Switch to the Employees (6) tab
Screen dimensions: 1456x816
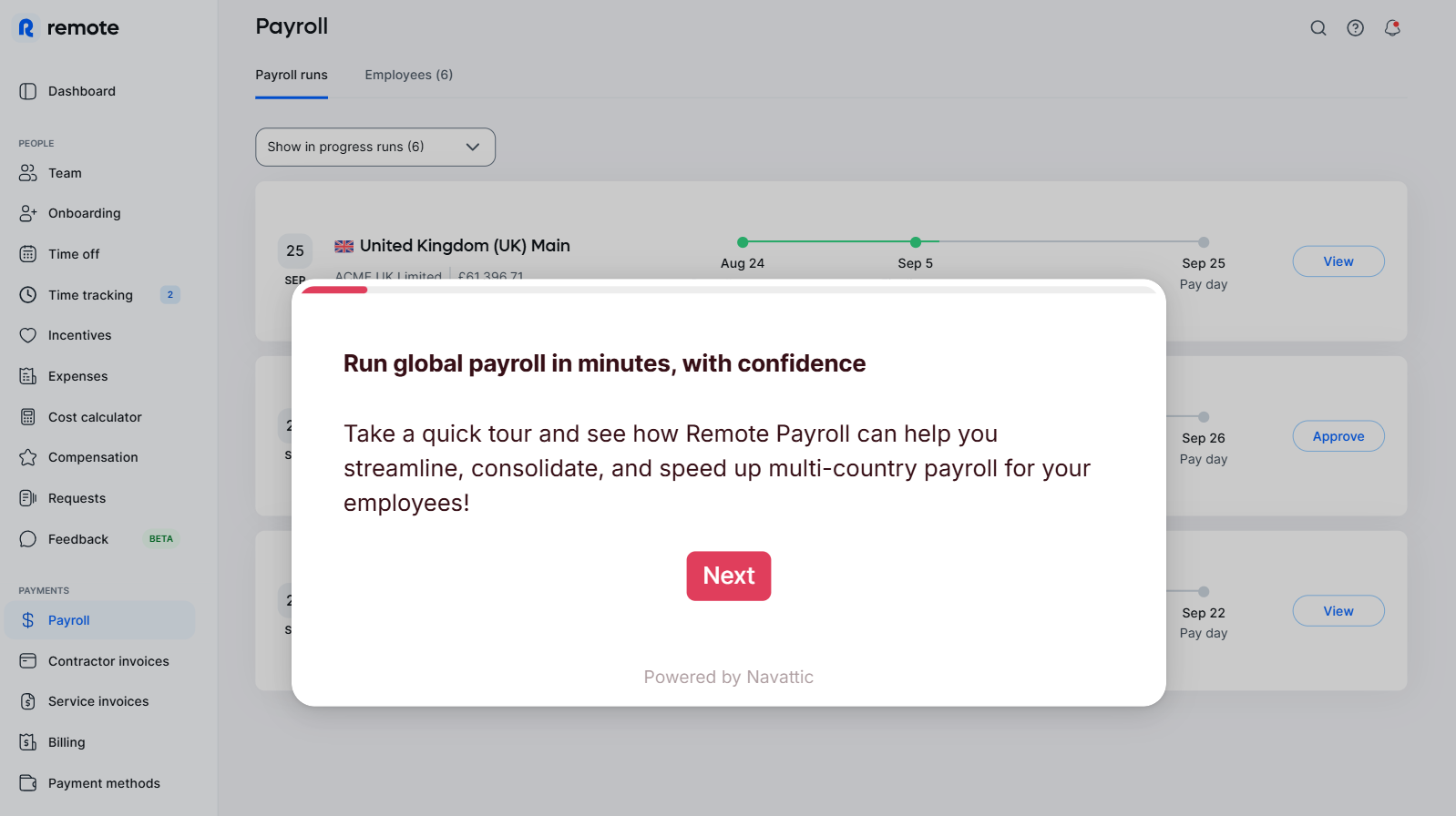(408, 75)
